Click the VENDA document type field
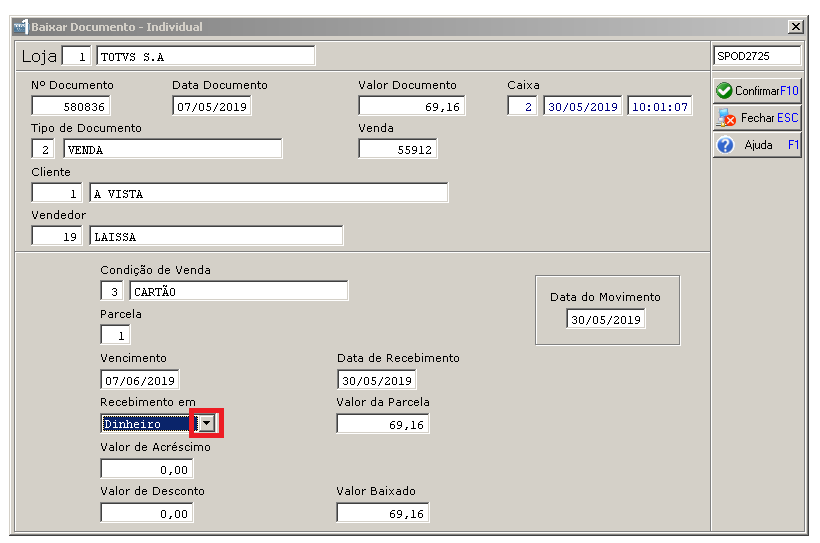 point(173,149)
